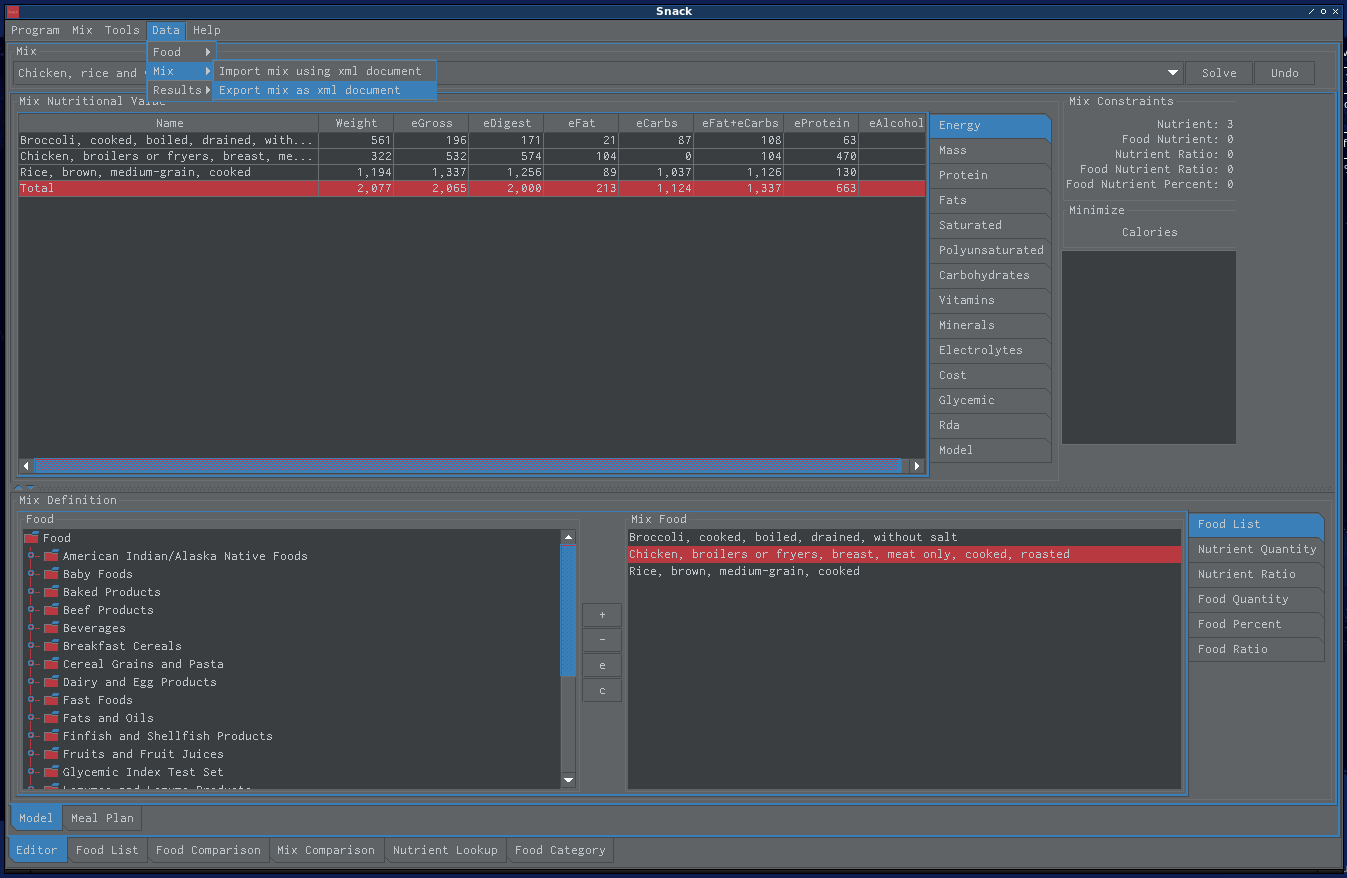Switch to the Mass tab
Screen dimensions: 1347x878
click(x=990, y=151)
